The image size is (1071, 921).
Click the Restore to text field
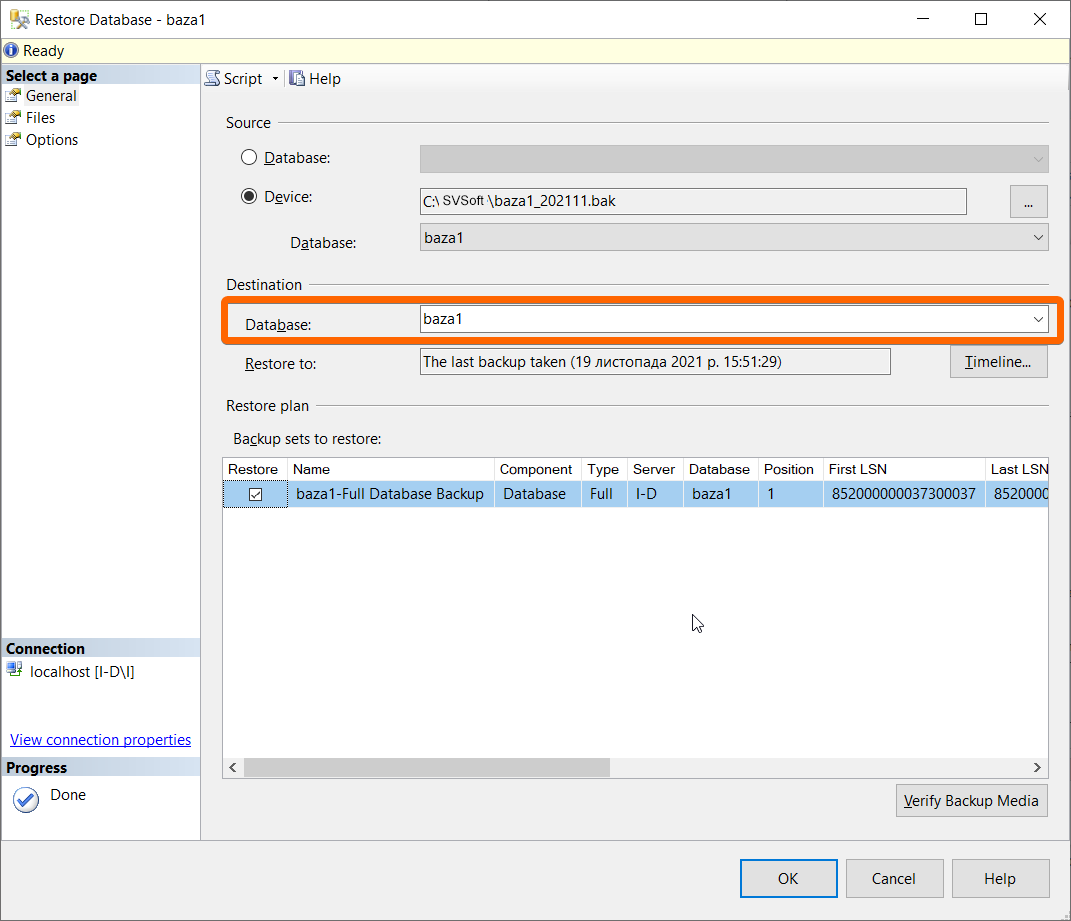[x=654, y=362]
